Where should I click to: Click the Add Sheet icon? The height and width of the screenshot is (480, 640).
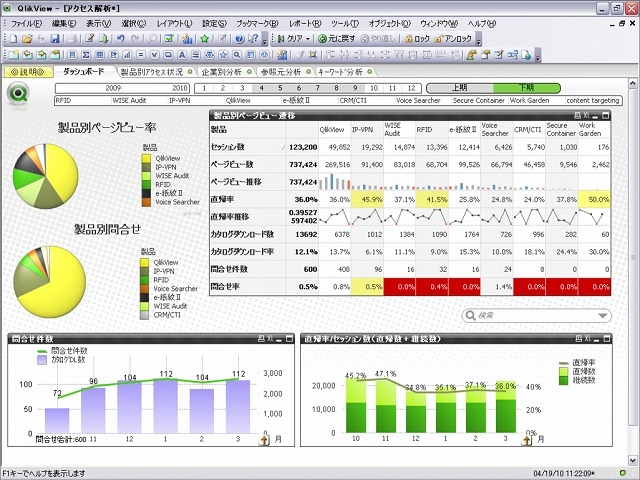14,55
